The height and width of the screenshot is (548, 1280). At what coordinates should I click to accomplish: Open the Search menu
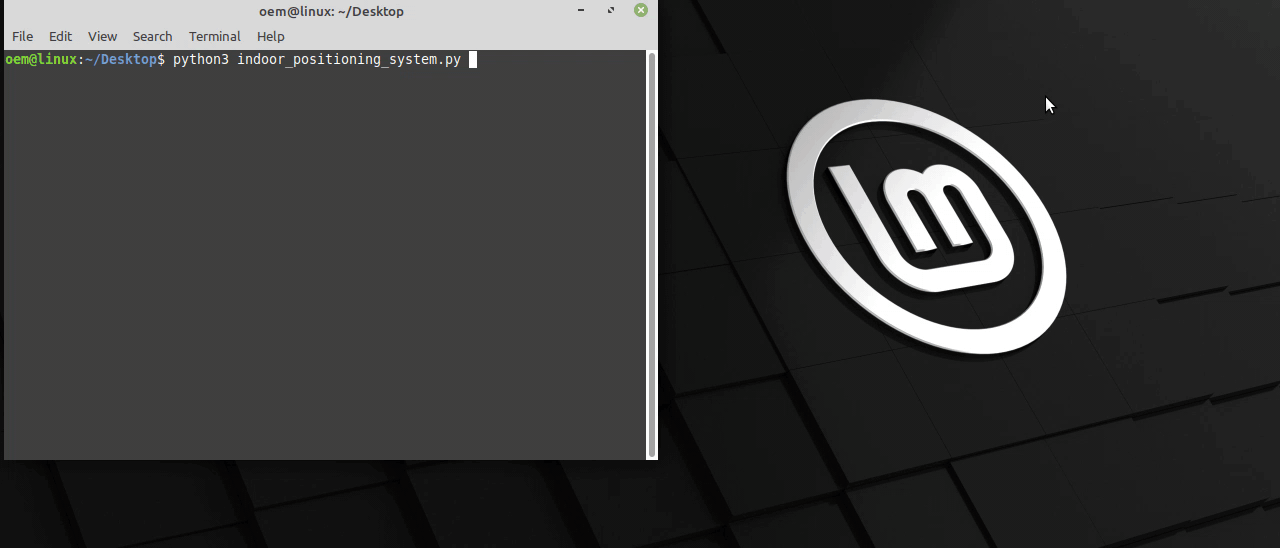tap(152, 36)
